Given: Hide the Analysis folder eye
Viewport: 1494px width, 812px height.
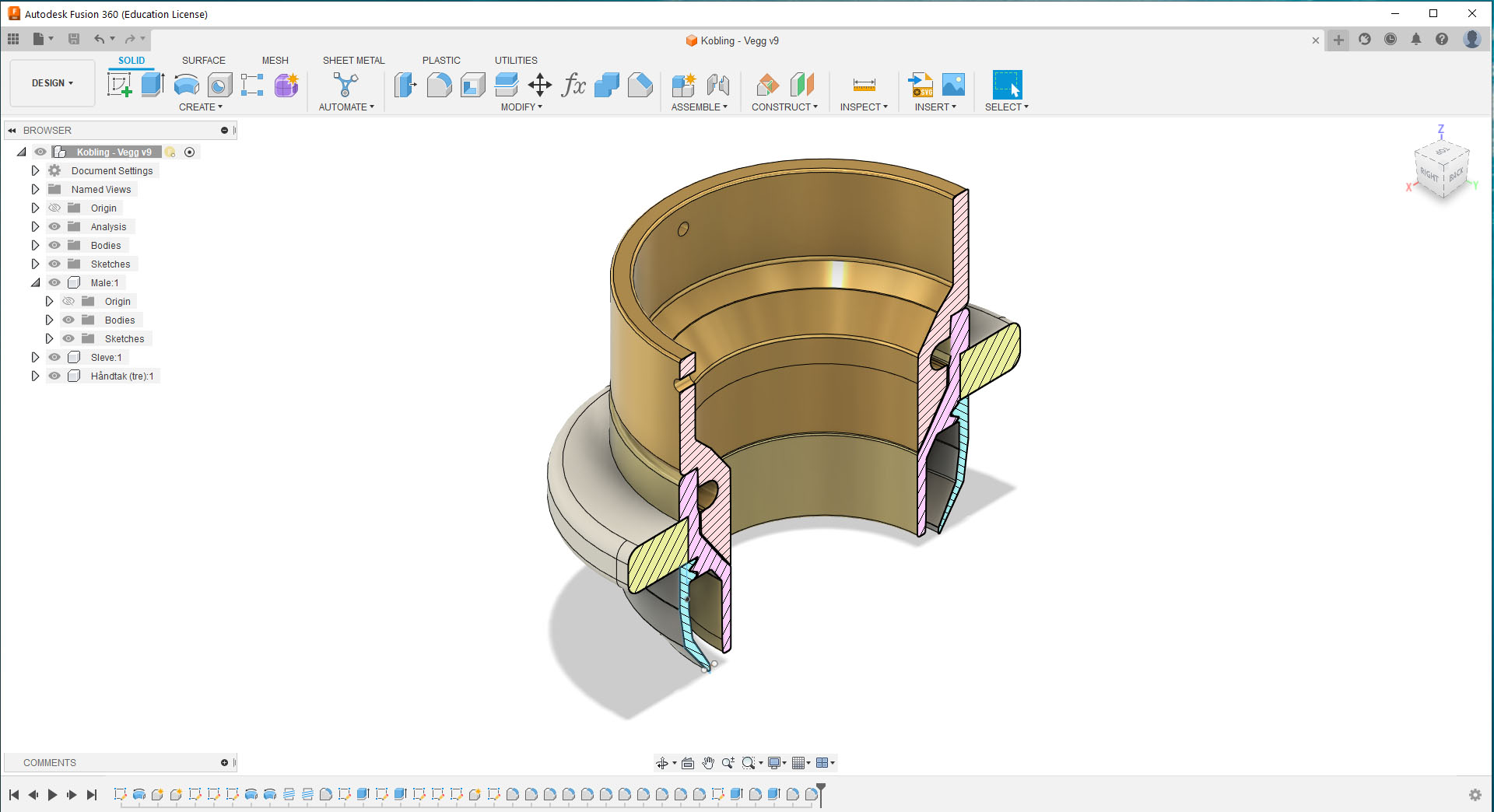Looking at the screenshot, I should (x=54, y=226).
